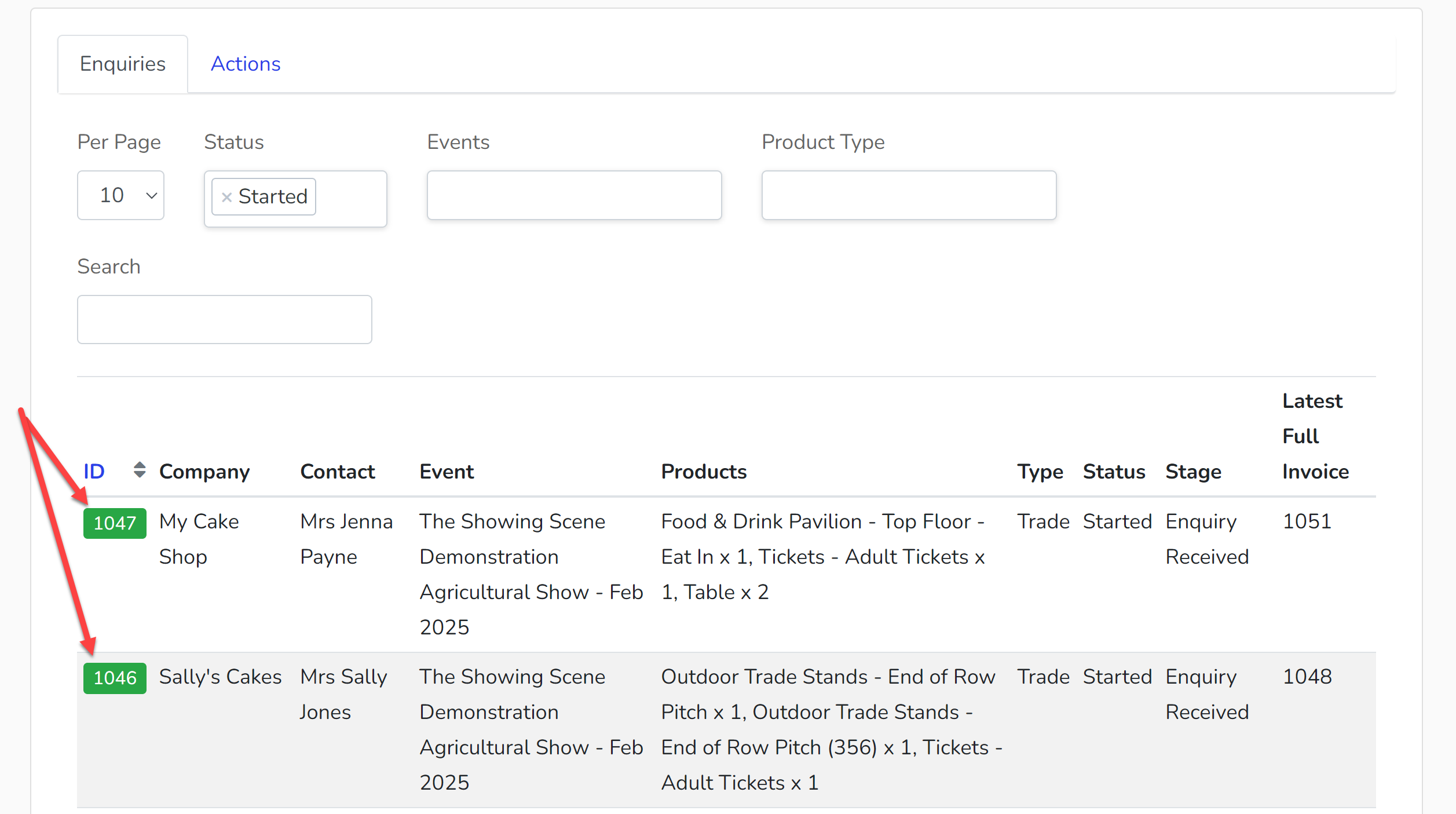Focus the Search input box
Screen dimensions: 1456x814
click(225, 320)
